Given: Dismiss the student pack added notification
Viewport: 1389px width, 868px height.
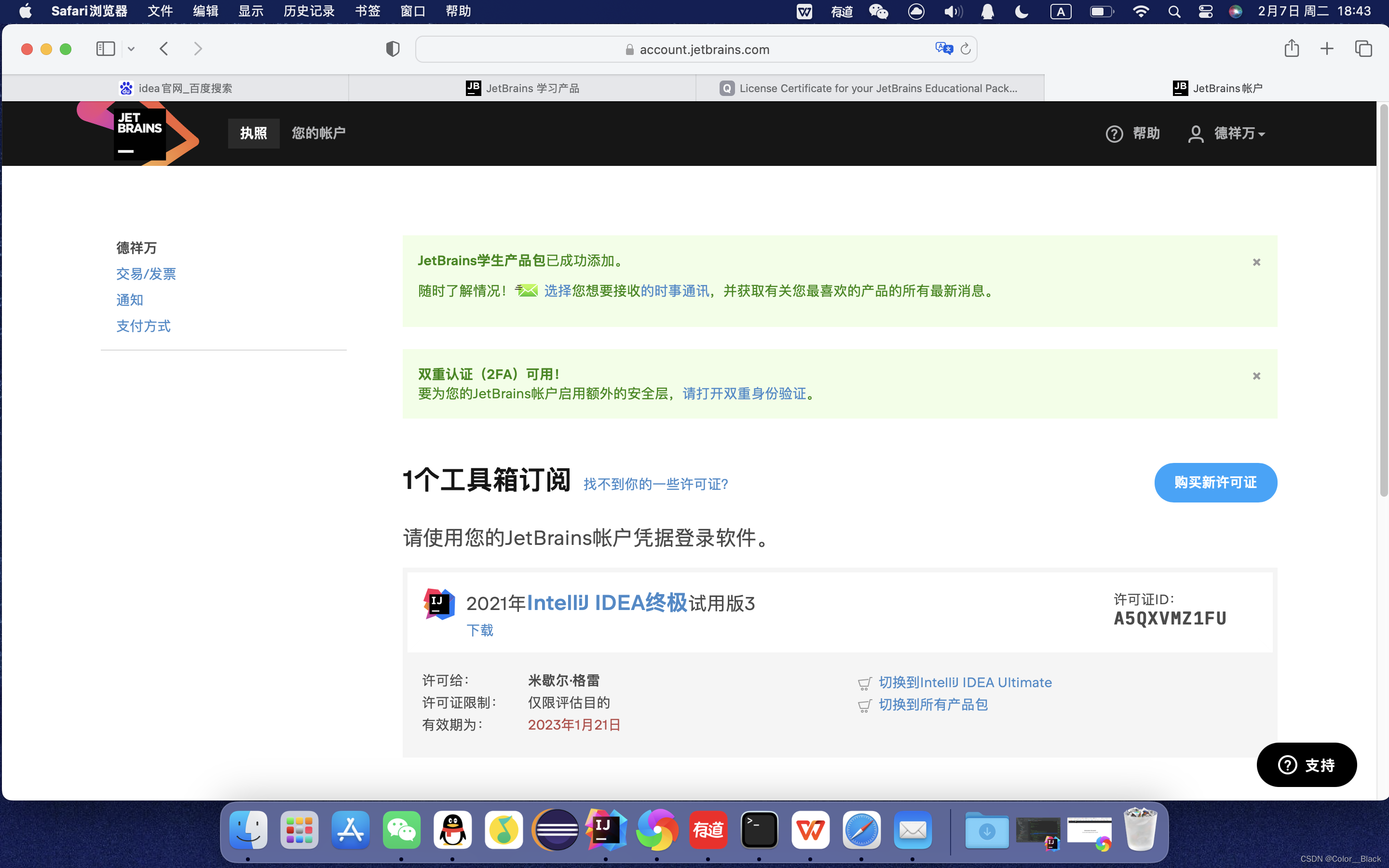Looking at the screenshot, I should tap(1256, 262).
